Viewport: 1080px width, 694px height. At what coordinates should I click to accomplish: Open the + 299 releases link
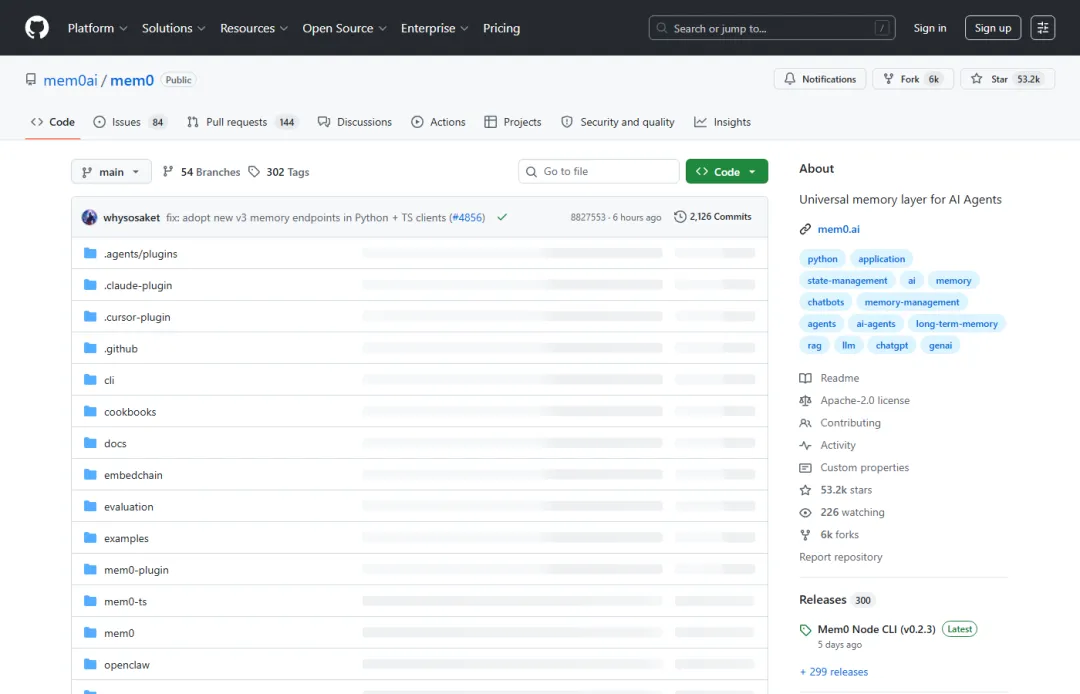click(833, 671)
